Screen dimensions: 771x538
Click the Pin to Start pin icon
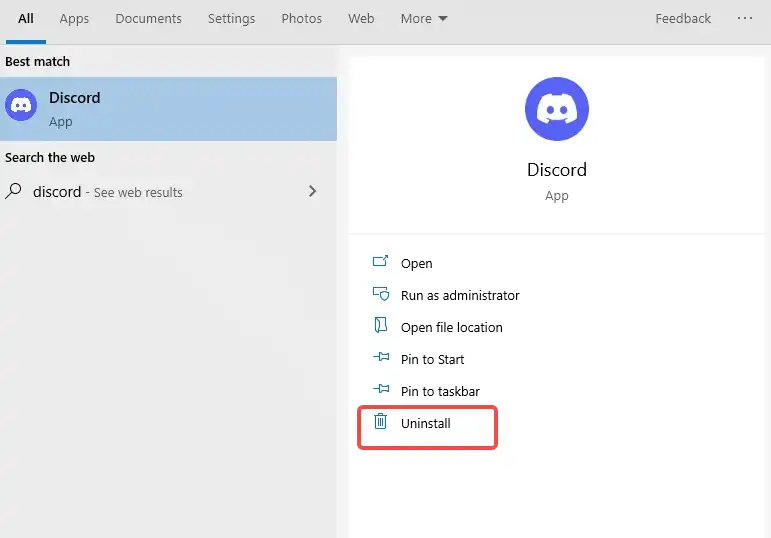[x=381, y=357]
